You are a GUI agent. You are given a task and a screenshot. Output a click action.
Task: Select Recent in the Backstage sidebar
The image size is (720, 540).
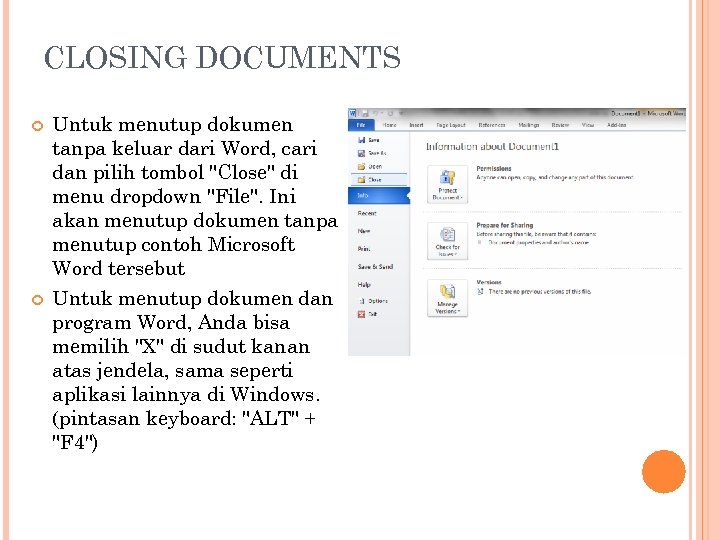367,214
